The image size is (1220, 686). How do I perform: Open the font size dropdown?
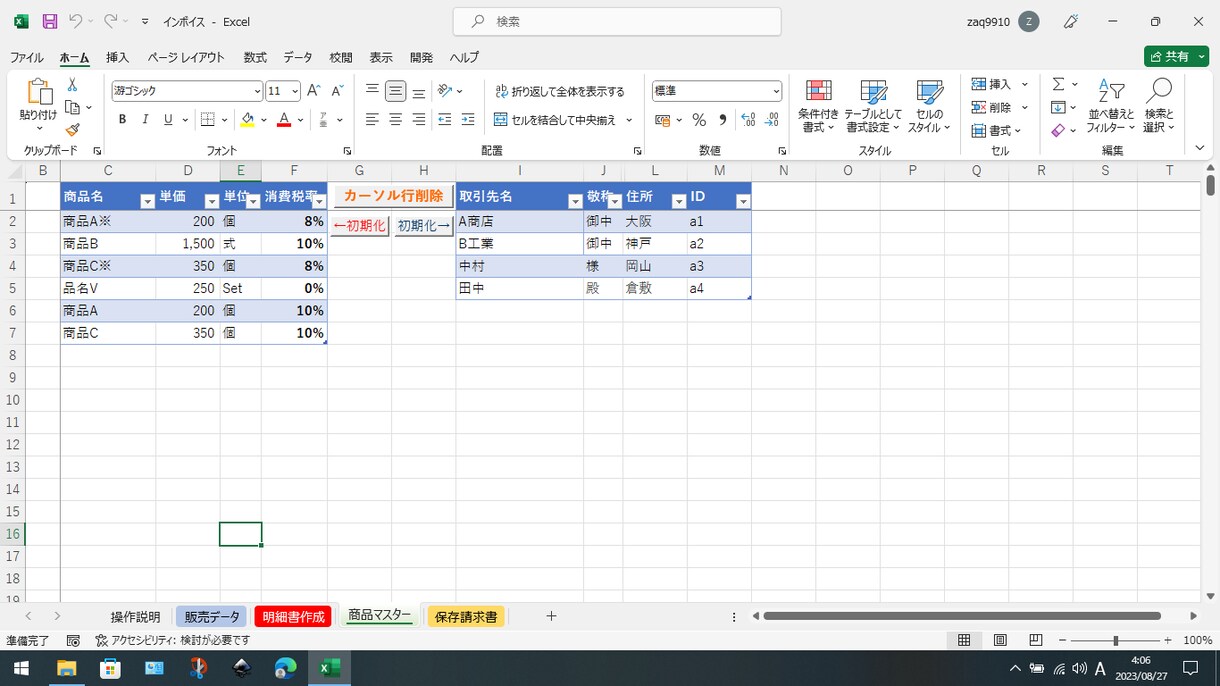click(x=295, y=91)
